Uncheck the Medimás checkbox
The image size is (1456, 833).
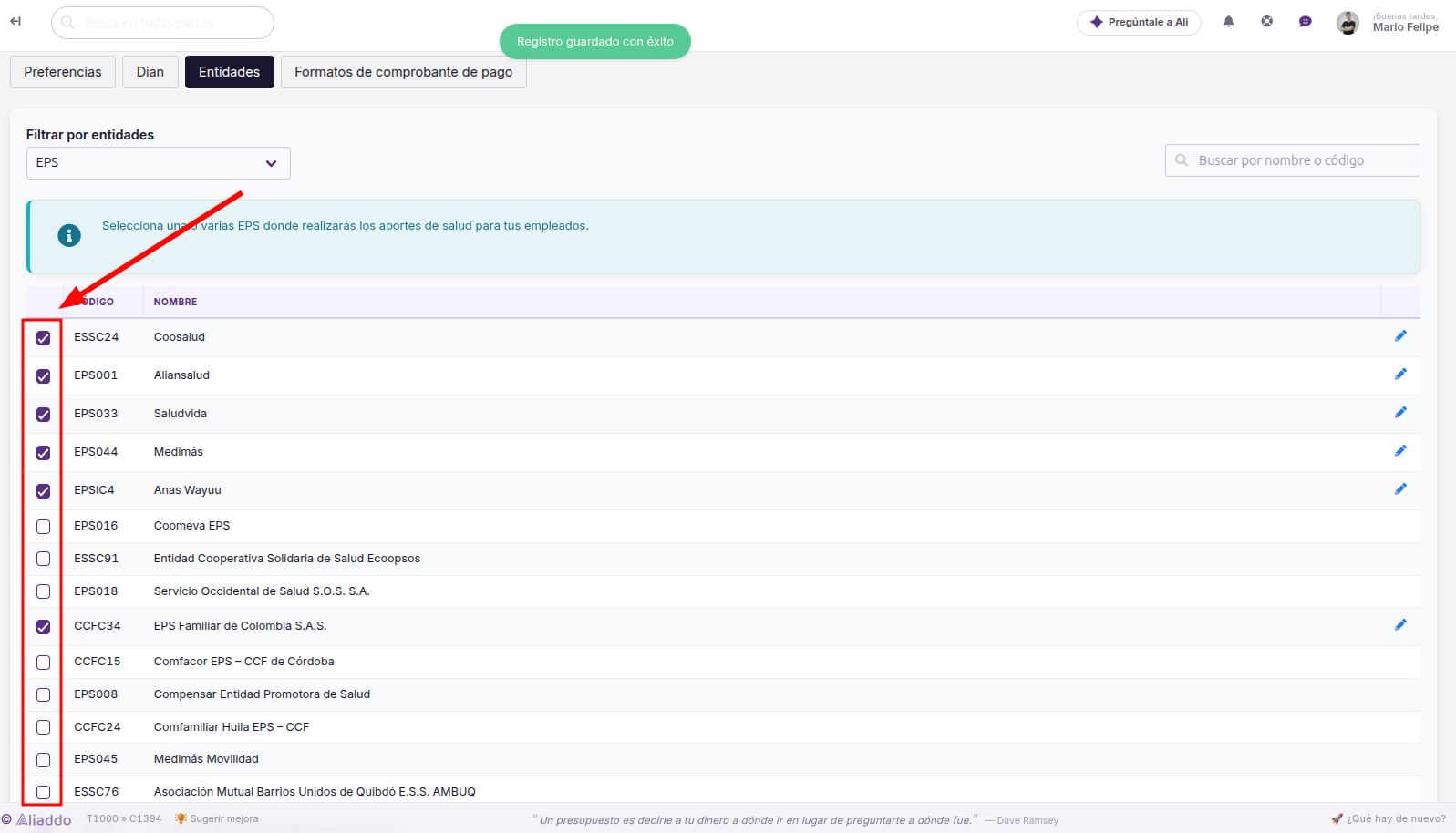pyautogui.click(x=43, y=453)
